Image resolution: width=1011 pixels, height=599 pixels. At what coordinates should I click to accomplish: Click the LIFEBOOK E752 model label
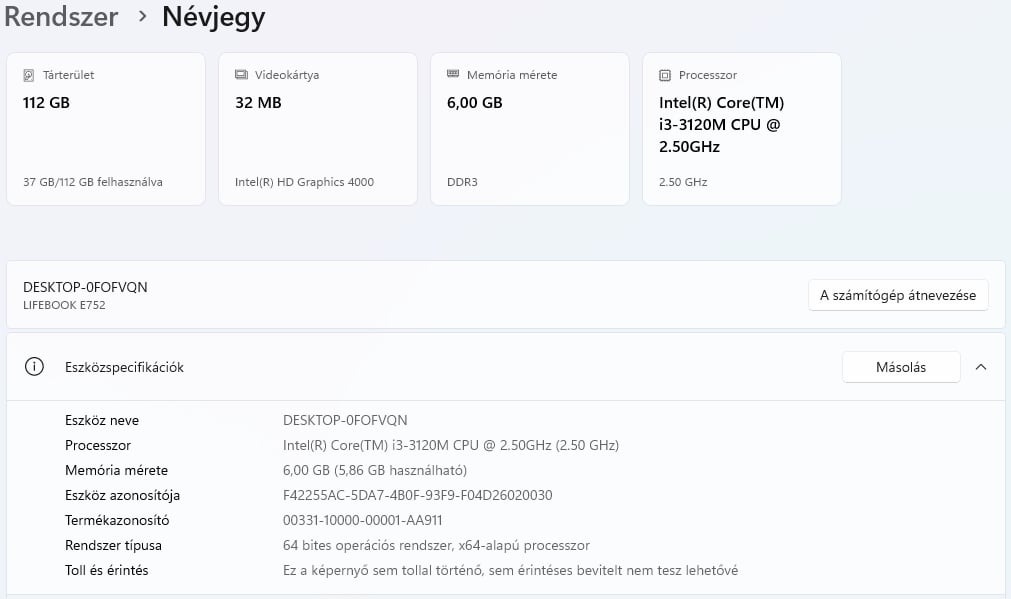64,305
